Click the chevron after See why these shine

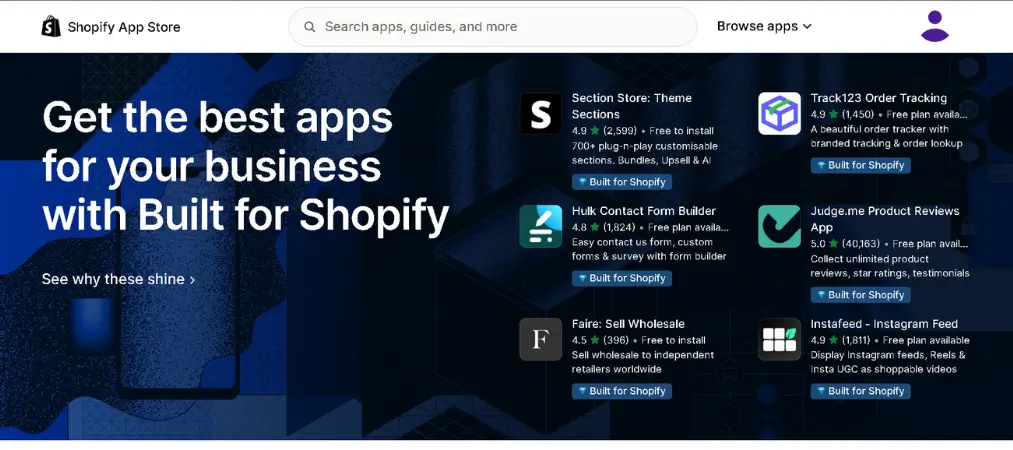tap(192, 280)
